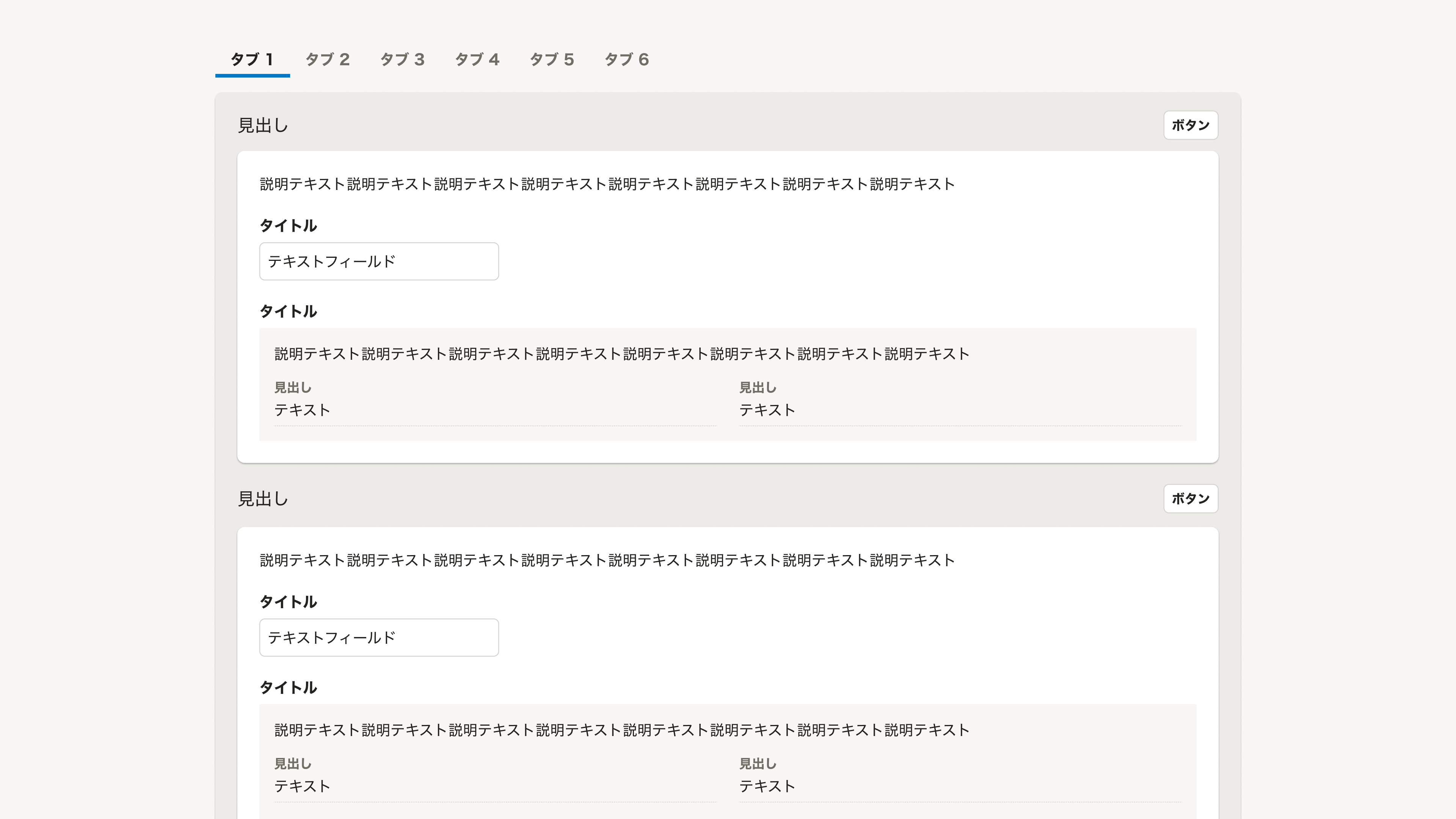Click the left small 見出し label in second card

293,764
